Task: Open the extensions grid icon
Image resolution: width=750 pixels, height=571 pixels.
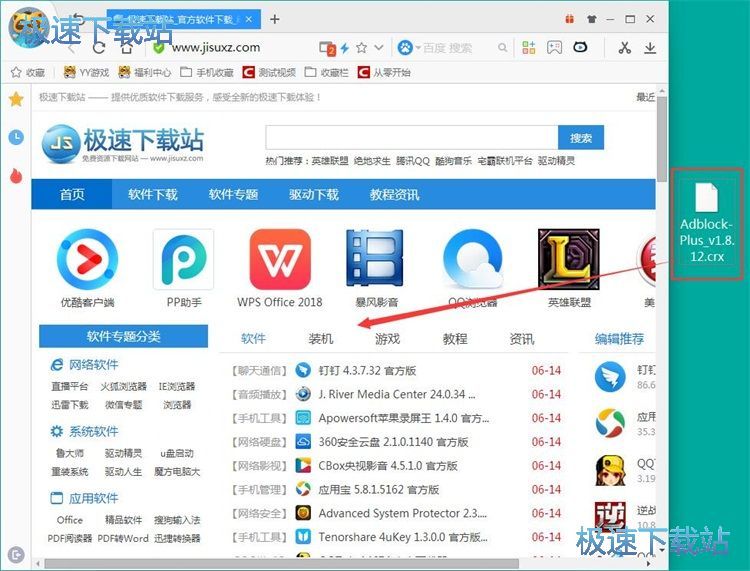Action: click(529, 47)
